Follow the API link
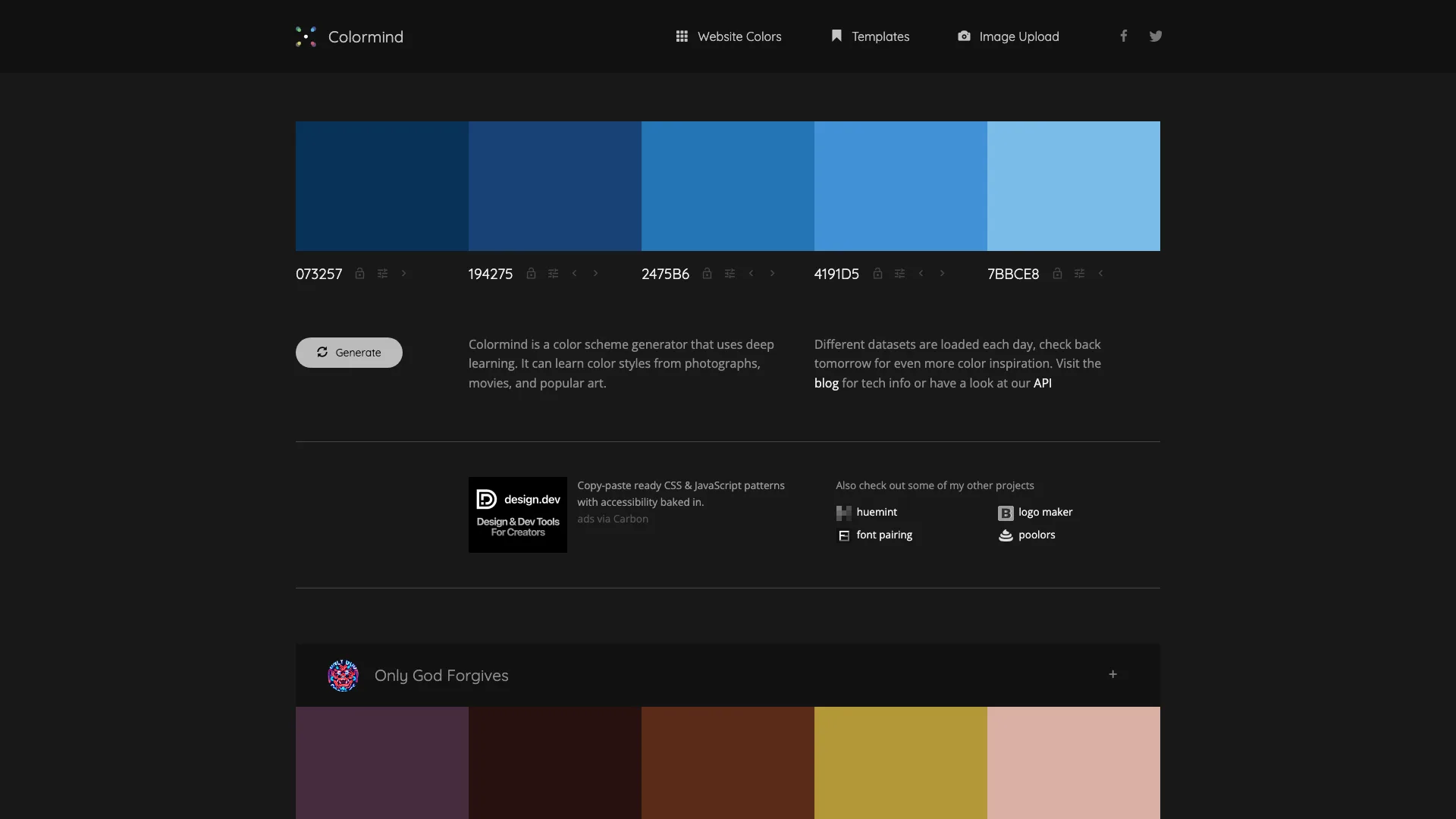 tap(1043, 383)
